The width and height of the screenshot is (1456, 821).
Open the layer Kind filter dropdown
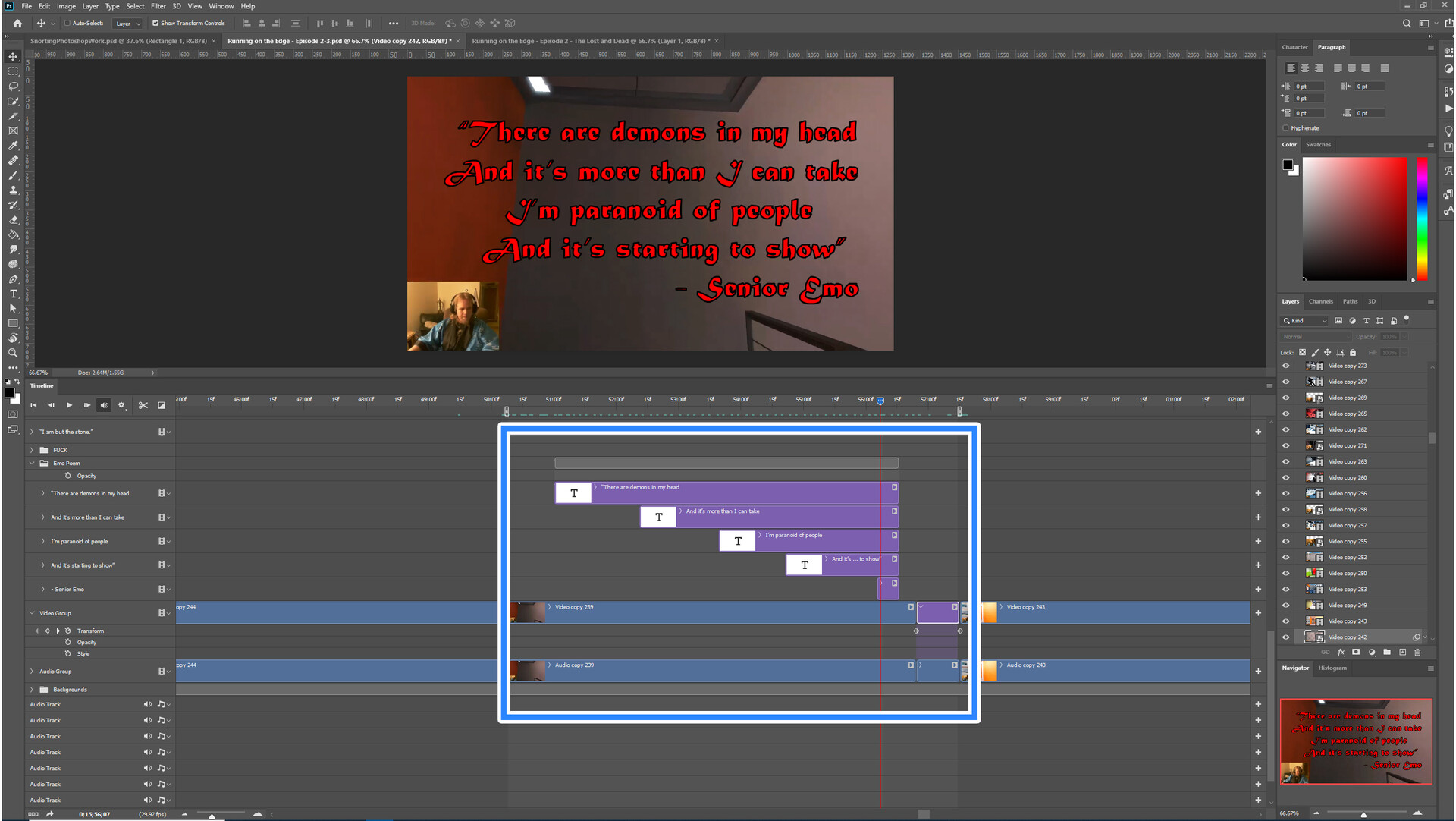tap(1305, 321)
